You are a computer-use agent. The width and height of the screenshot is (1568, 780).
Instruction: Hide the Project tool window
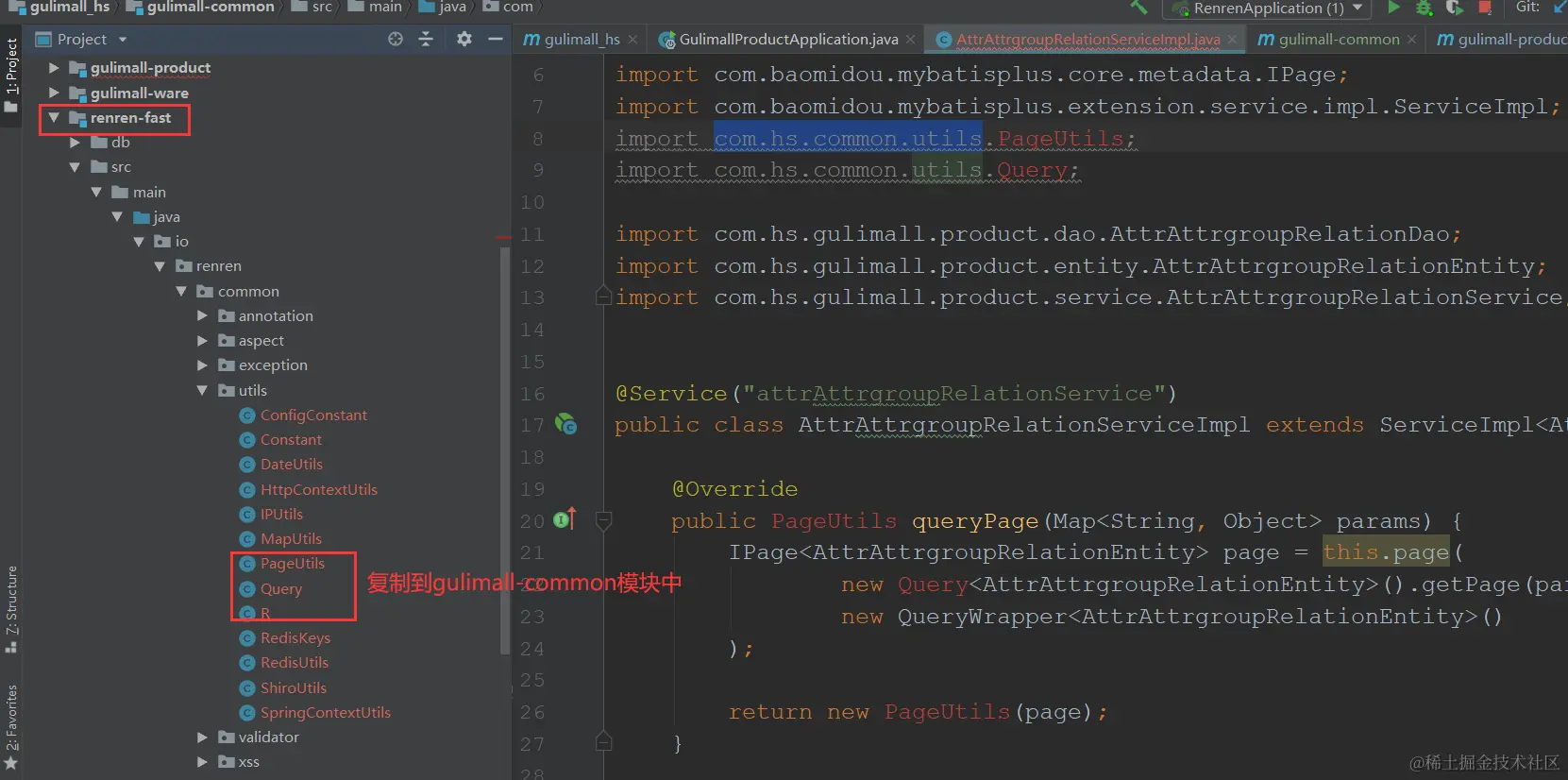point(496,39)
